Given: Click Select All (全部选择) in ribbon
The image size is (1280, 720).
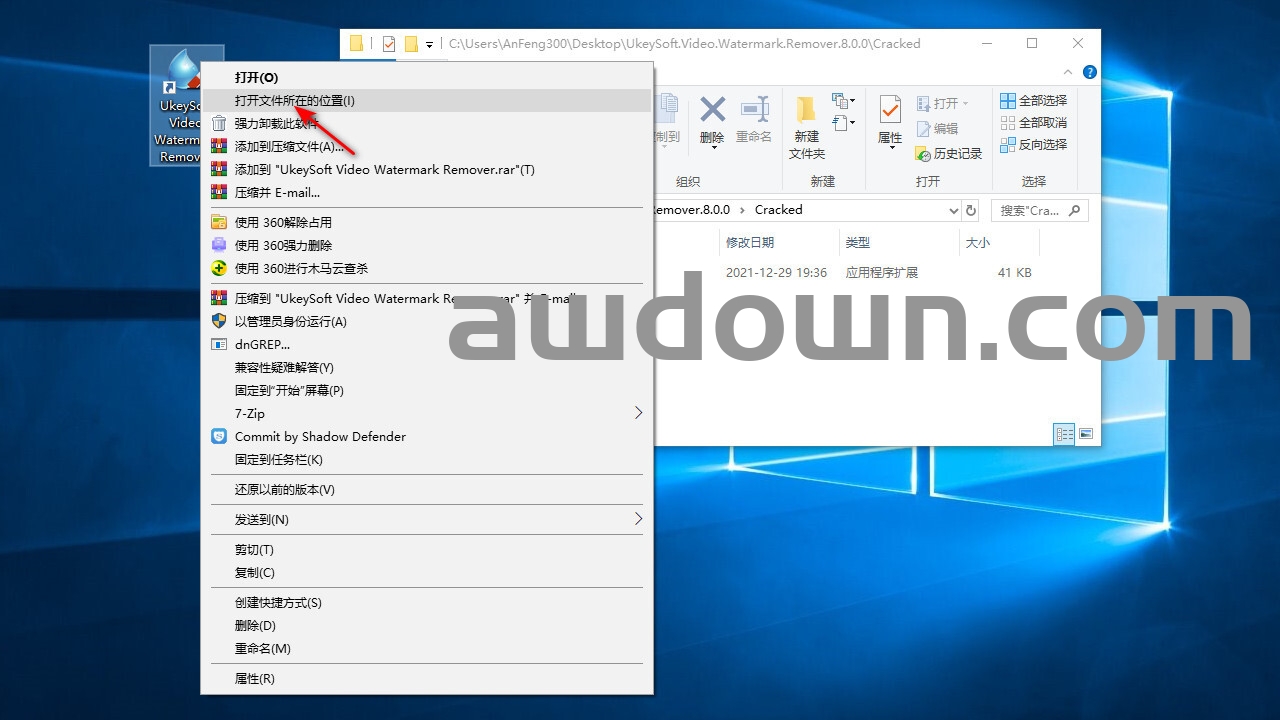Looking at the screenshot, I should (1034, 101).
